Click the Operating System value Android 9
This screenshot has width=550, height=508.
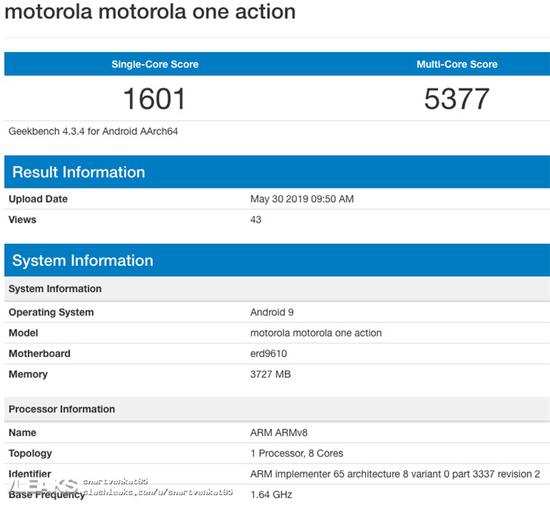pyautogui.click(x=272, y=312)
